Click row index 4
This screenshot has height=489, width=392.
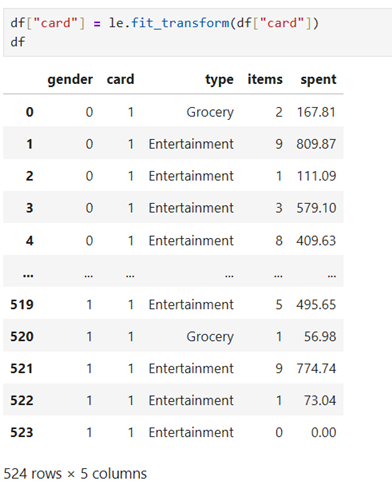[30, 241]
